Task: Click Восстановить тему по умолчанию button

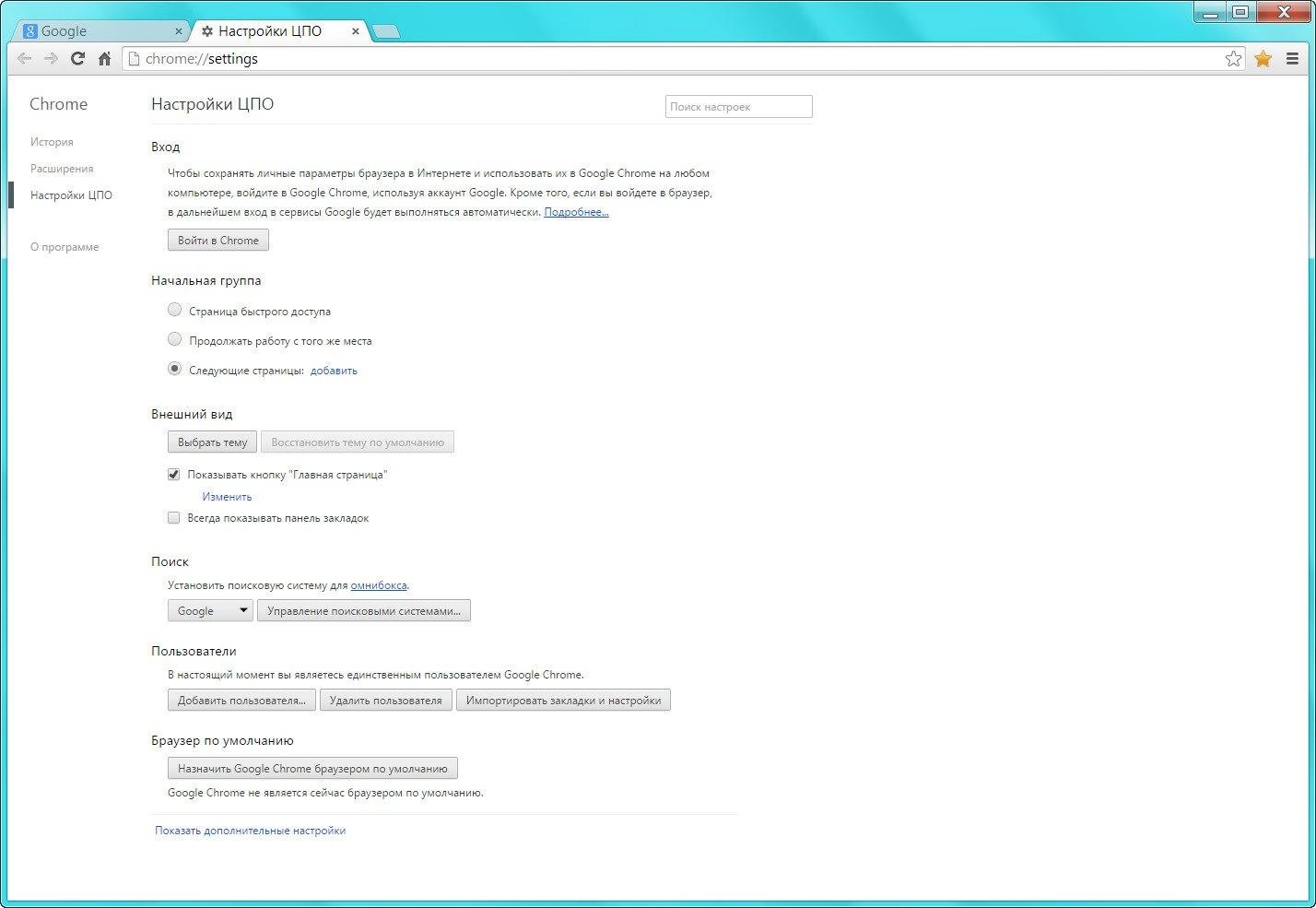Action: 358,442
